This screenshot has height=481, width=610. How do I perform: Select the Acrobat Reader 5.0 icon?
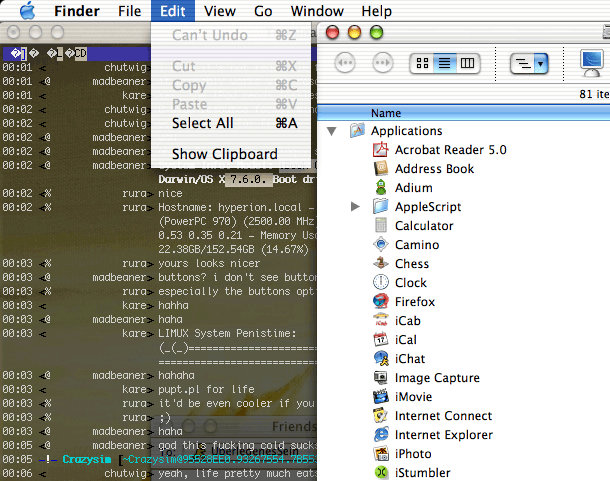(381, 149)
